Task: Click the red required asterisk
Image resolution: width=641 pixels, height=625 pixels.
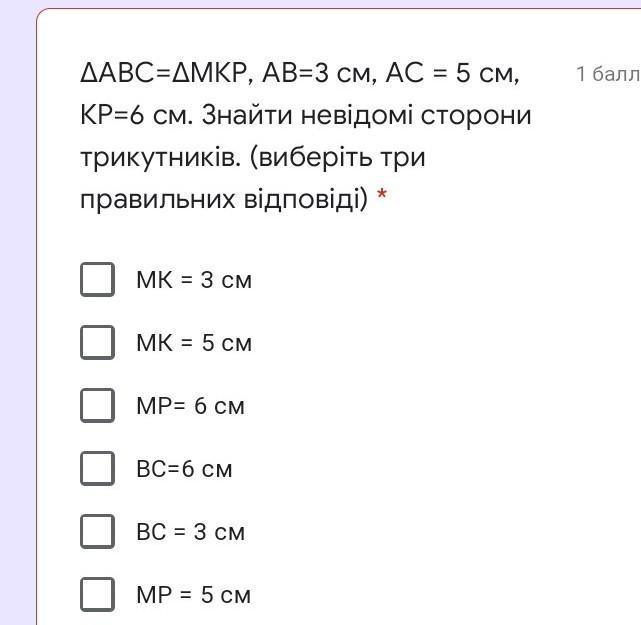Action: tap(382, 200)
